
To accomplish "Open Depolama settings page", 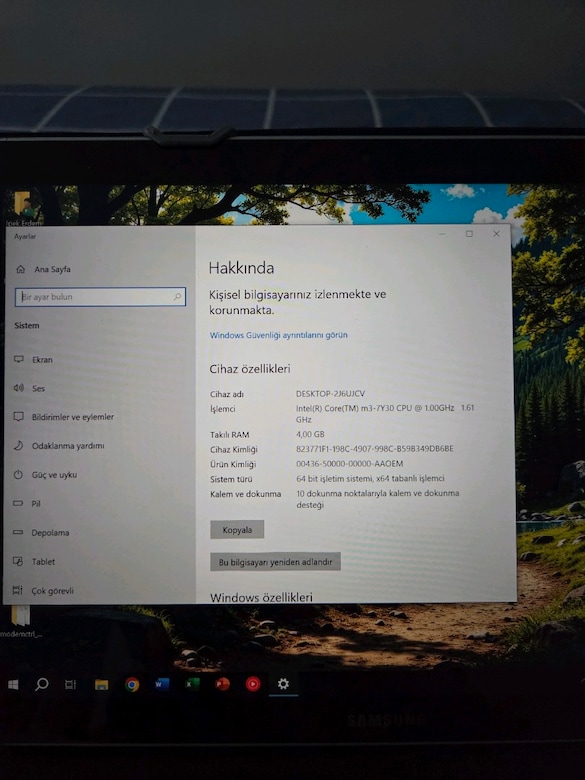I will pos(50,532).
